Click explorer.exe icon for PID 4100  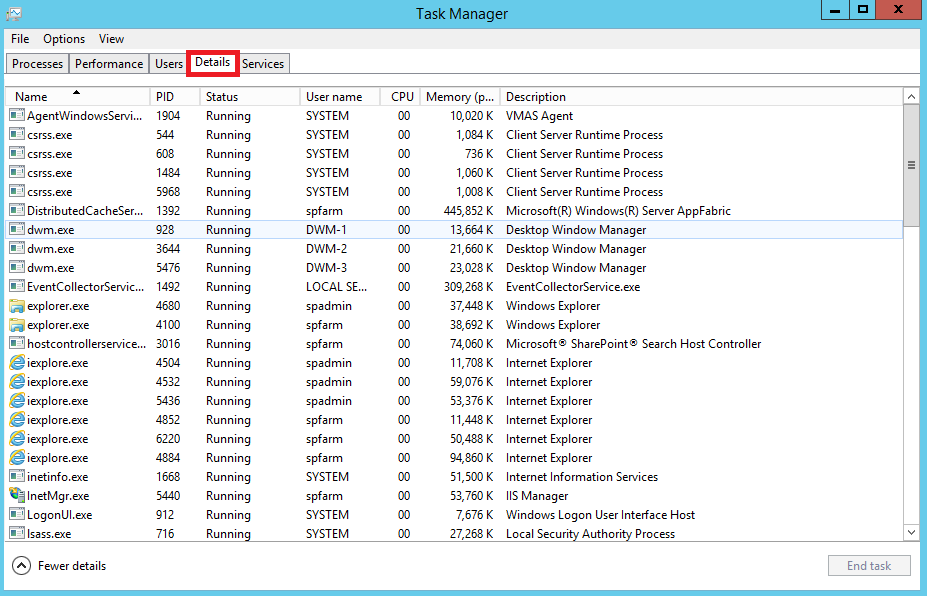pos(17,325)
